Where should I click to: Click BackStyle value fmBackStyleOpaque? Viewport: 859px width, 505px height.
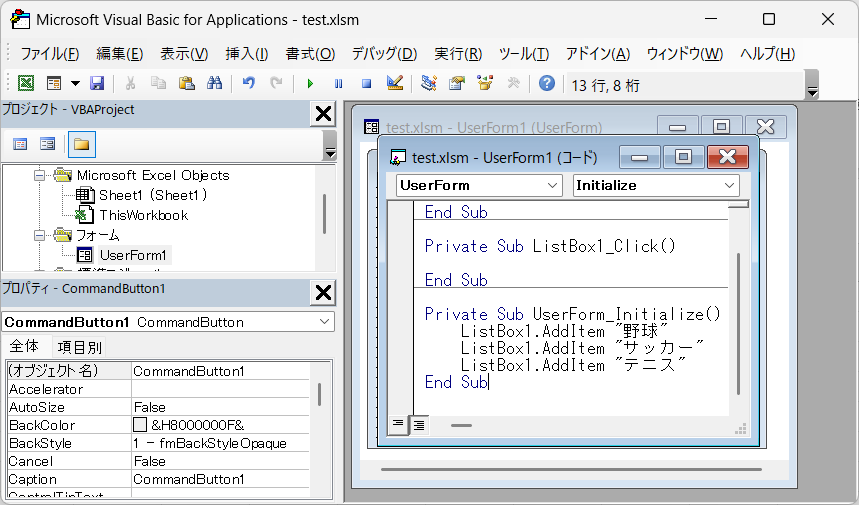pos(222,443)
